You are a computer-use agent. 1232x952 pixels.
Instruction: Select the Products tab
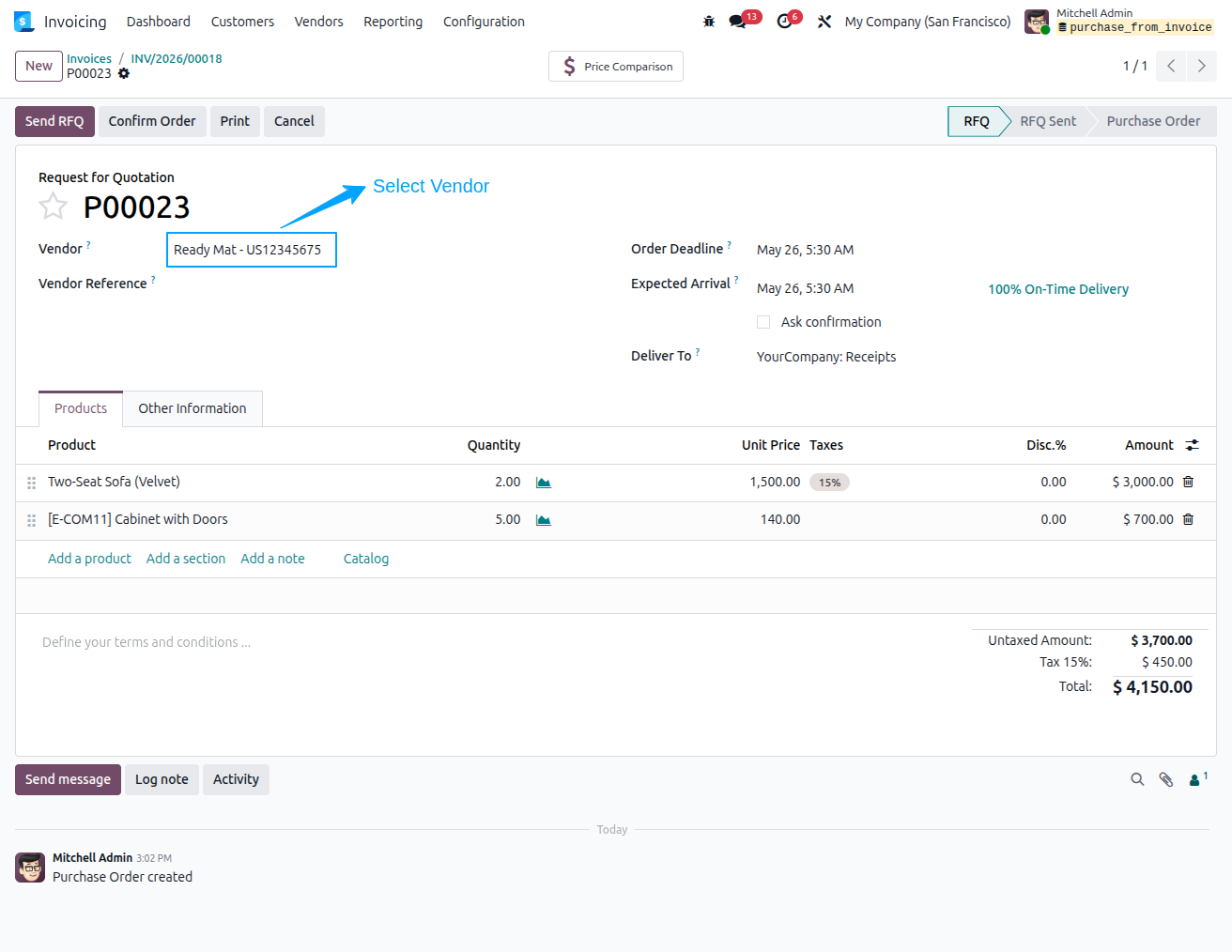coord(81,408)
